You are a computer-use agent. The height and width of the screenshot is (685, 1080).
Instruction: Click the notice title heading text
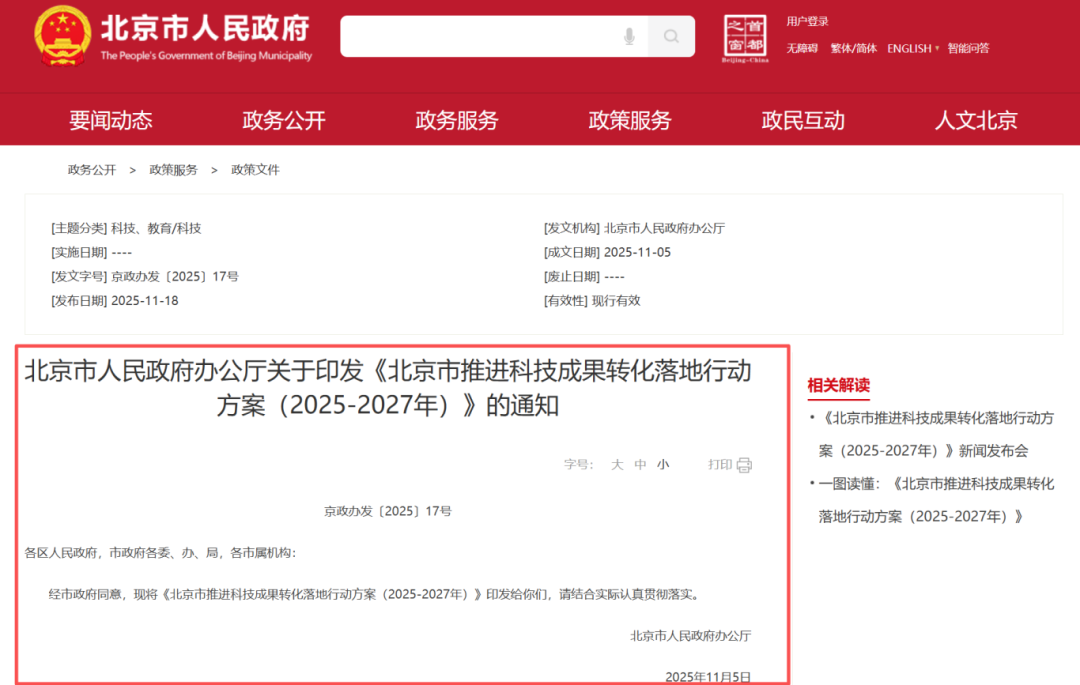point(388,388)
